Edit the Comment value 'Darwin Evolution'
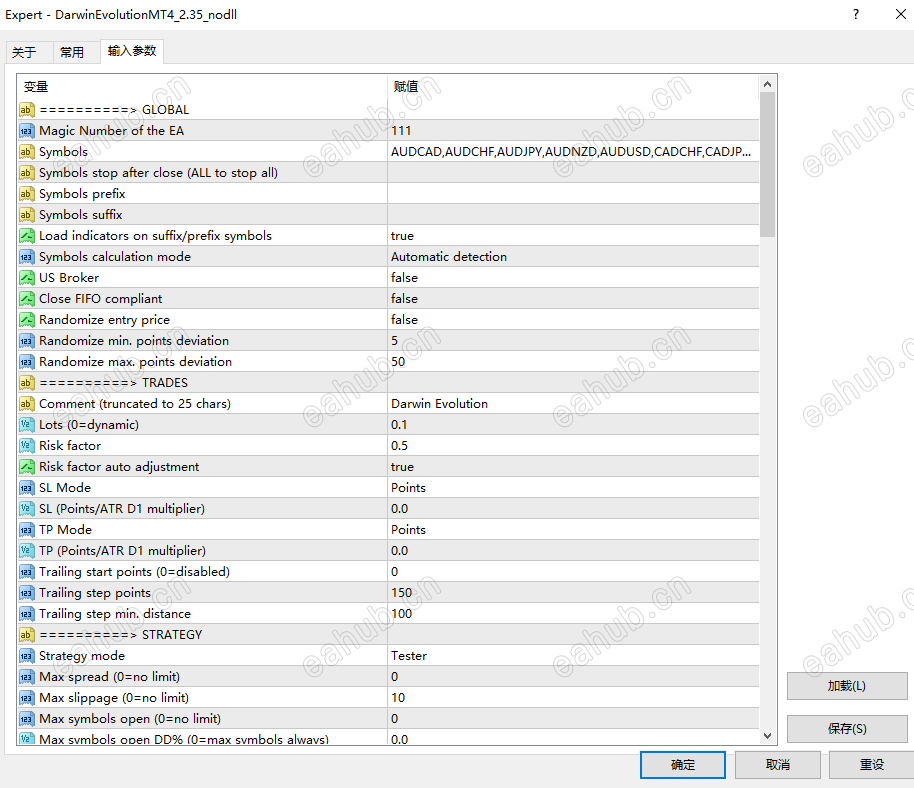914x788 pixels. (574, 403)
